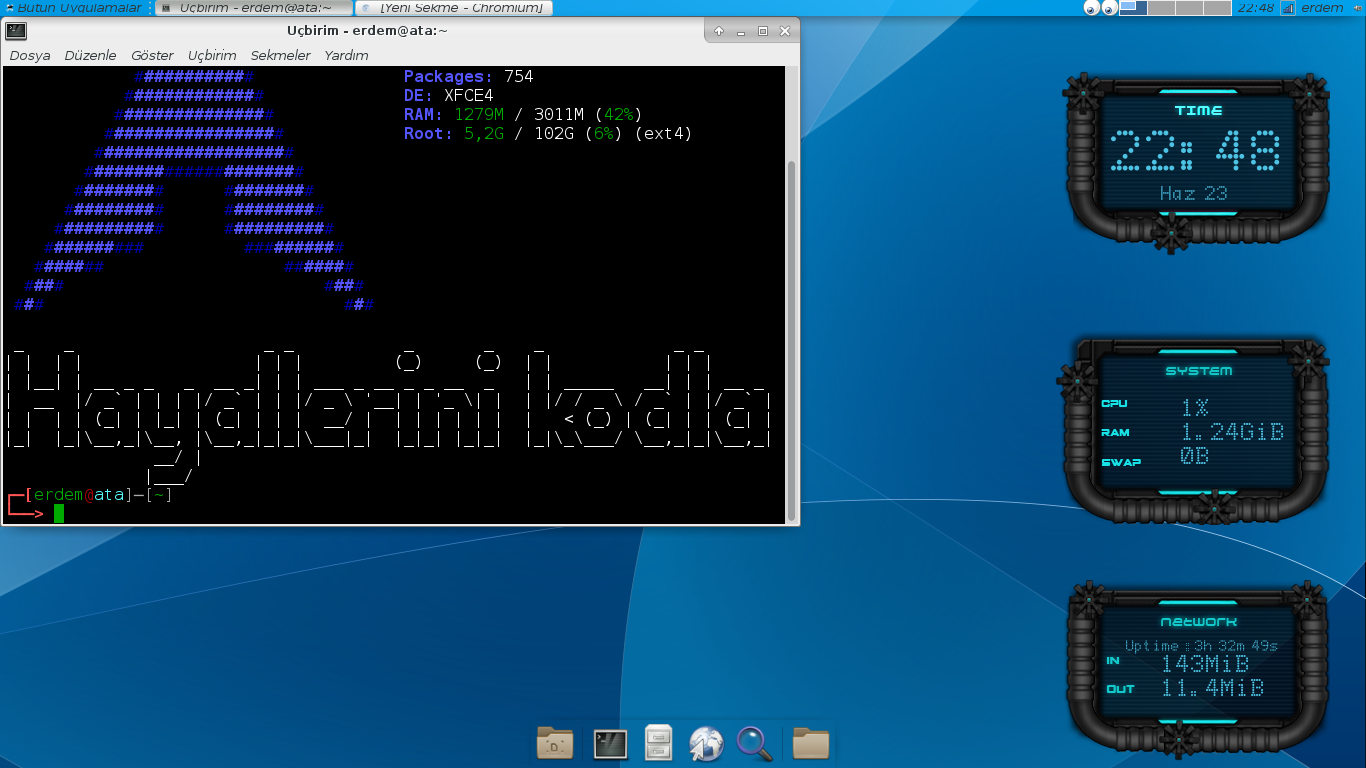Click the 22:48 panel clock
This screenshot has width=1366, height=768.
point(1255,7)
